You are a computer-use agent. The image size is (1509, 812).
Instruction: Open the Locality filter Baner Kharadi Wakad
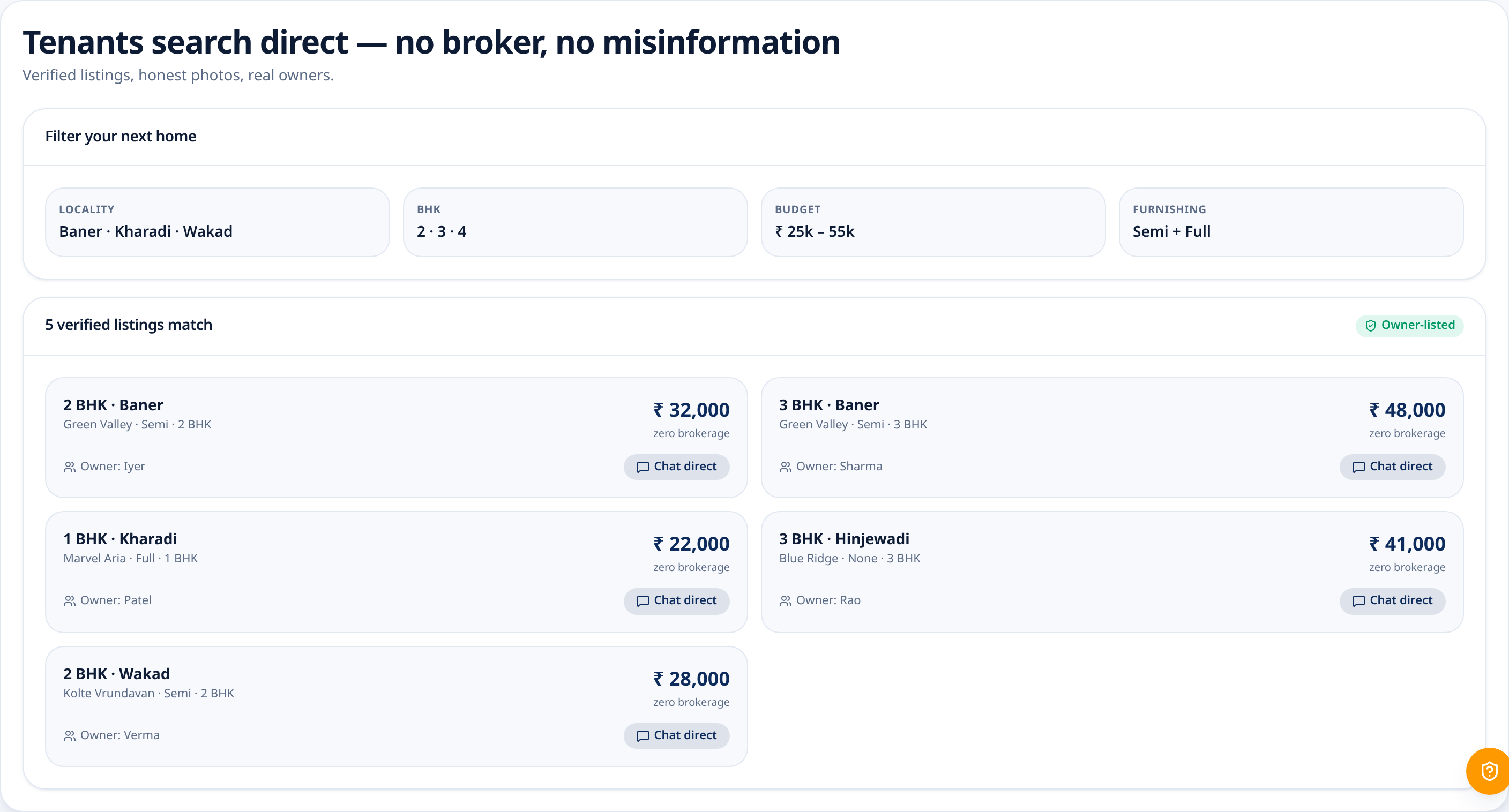coord(218,222)
